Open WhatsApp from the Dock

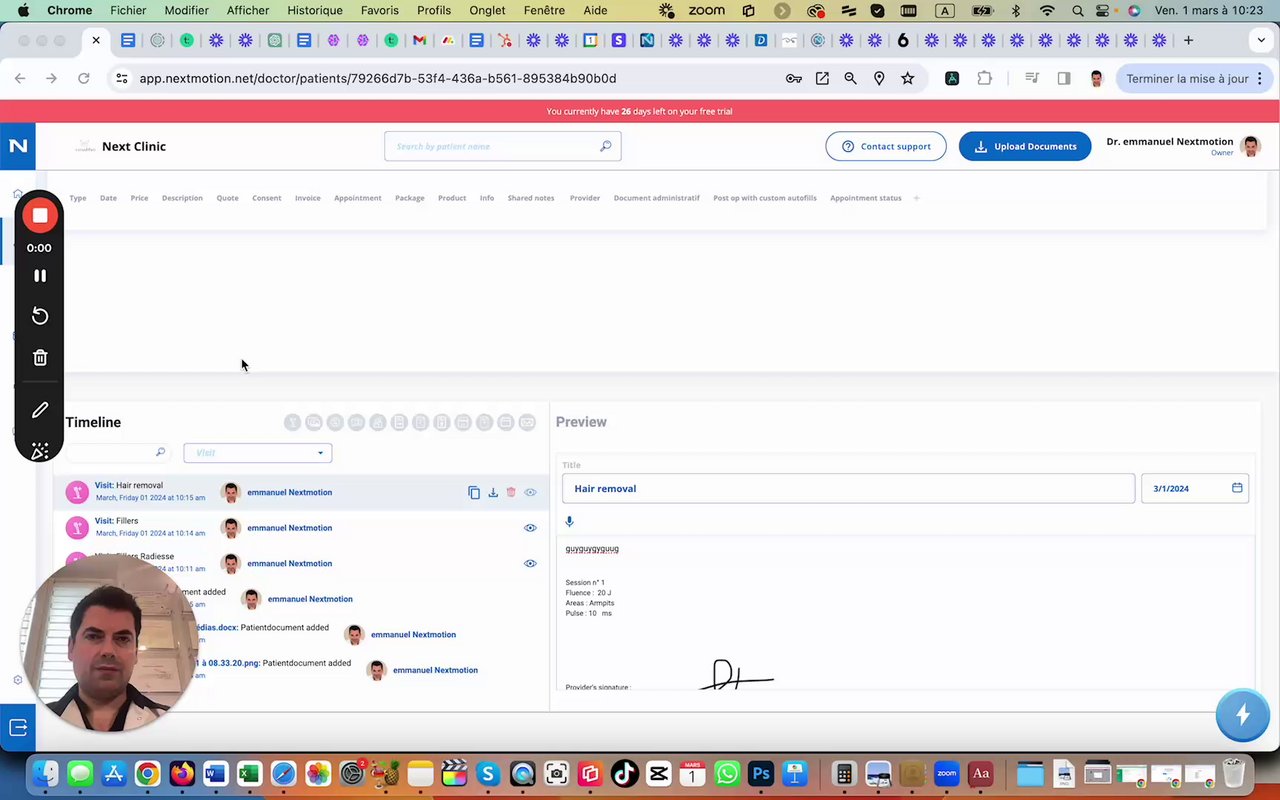727,773
